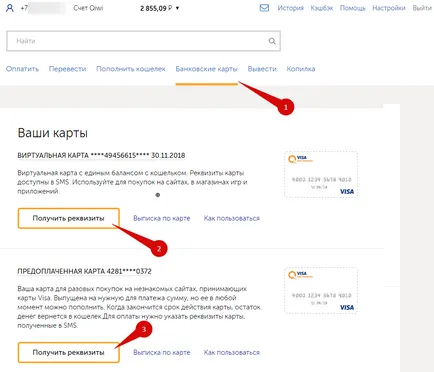The height and width of the screenshot is (372, 434).
Task: Open the История link
Action: coord(291,8)
